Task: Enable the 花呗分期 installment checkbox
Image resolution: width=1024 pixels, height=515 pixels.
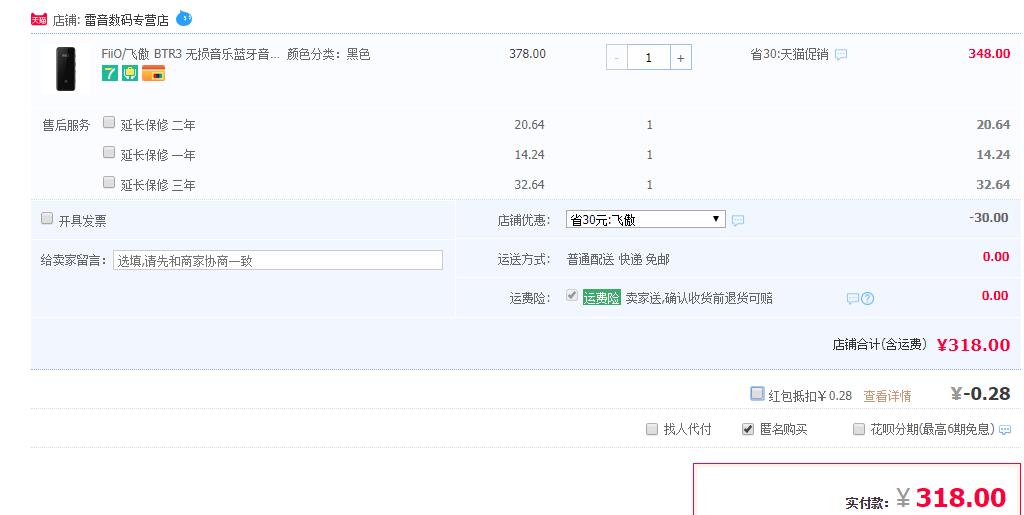Action: [x=859, y=429]
